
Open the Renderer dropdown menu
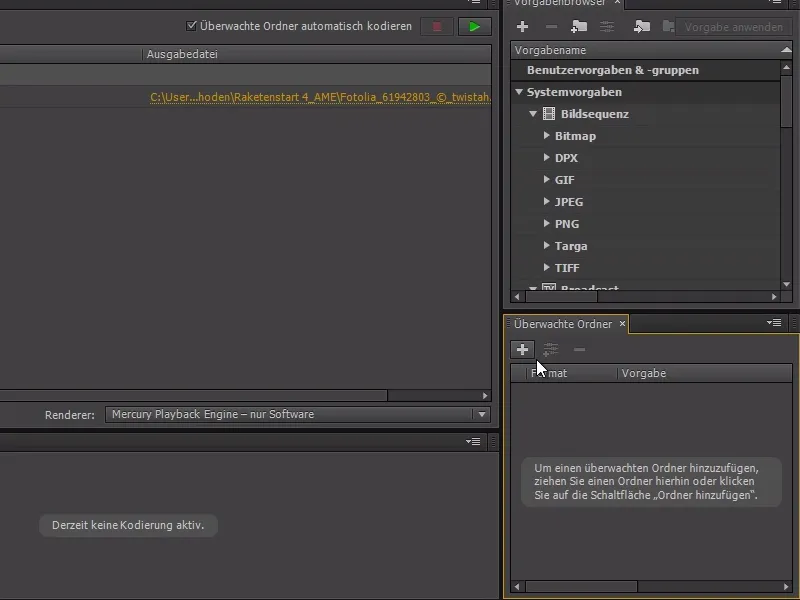click(297, 414)
